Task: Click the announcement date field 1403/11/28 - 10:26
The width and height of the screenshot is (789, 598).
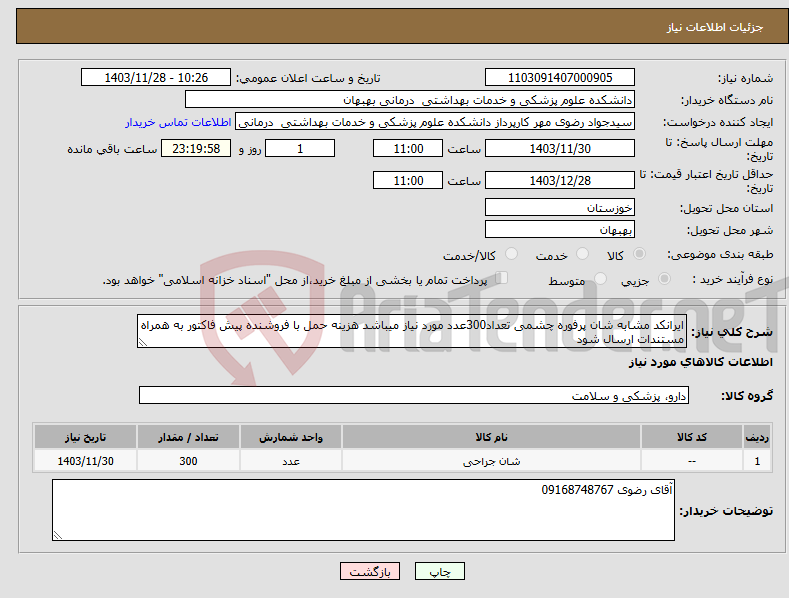Action: point(156,78)
